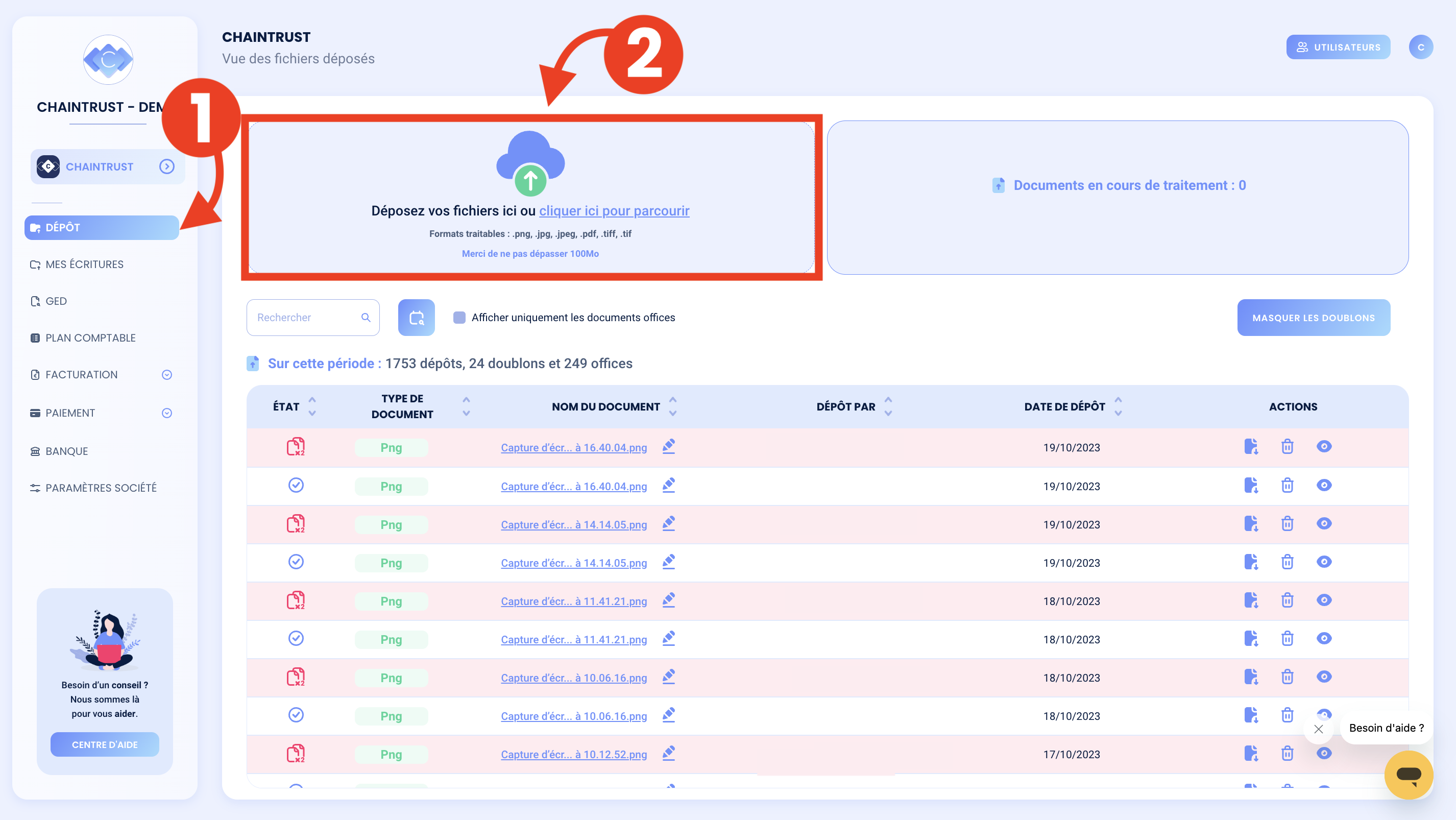Click the cloud upload icon
Screen dimensions: 1456x820
point(530,163)
